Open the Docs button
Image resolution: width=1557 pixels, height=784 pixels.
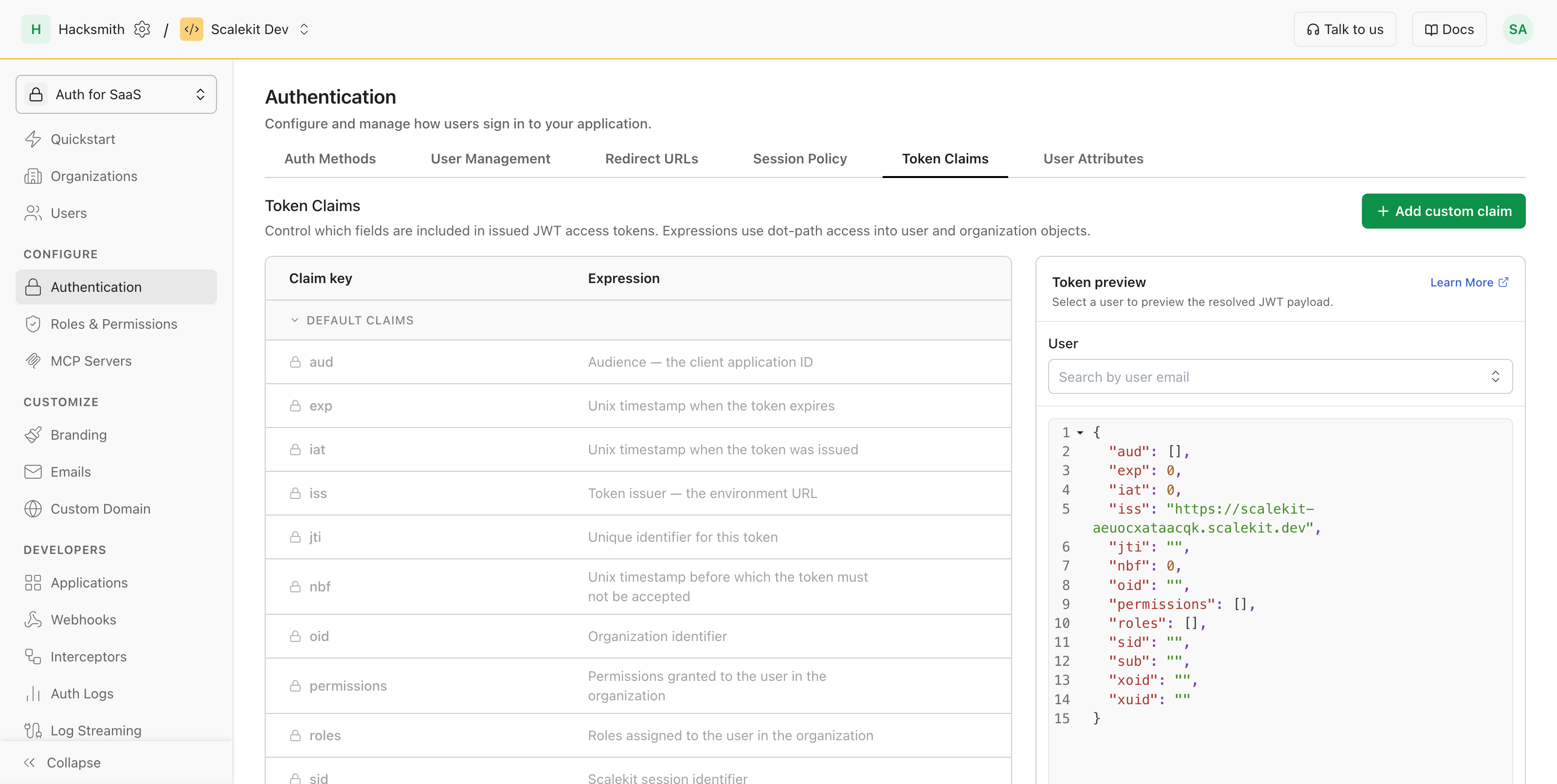[x=1449, y=29]
